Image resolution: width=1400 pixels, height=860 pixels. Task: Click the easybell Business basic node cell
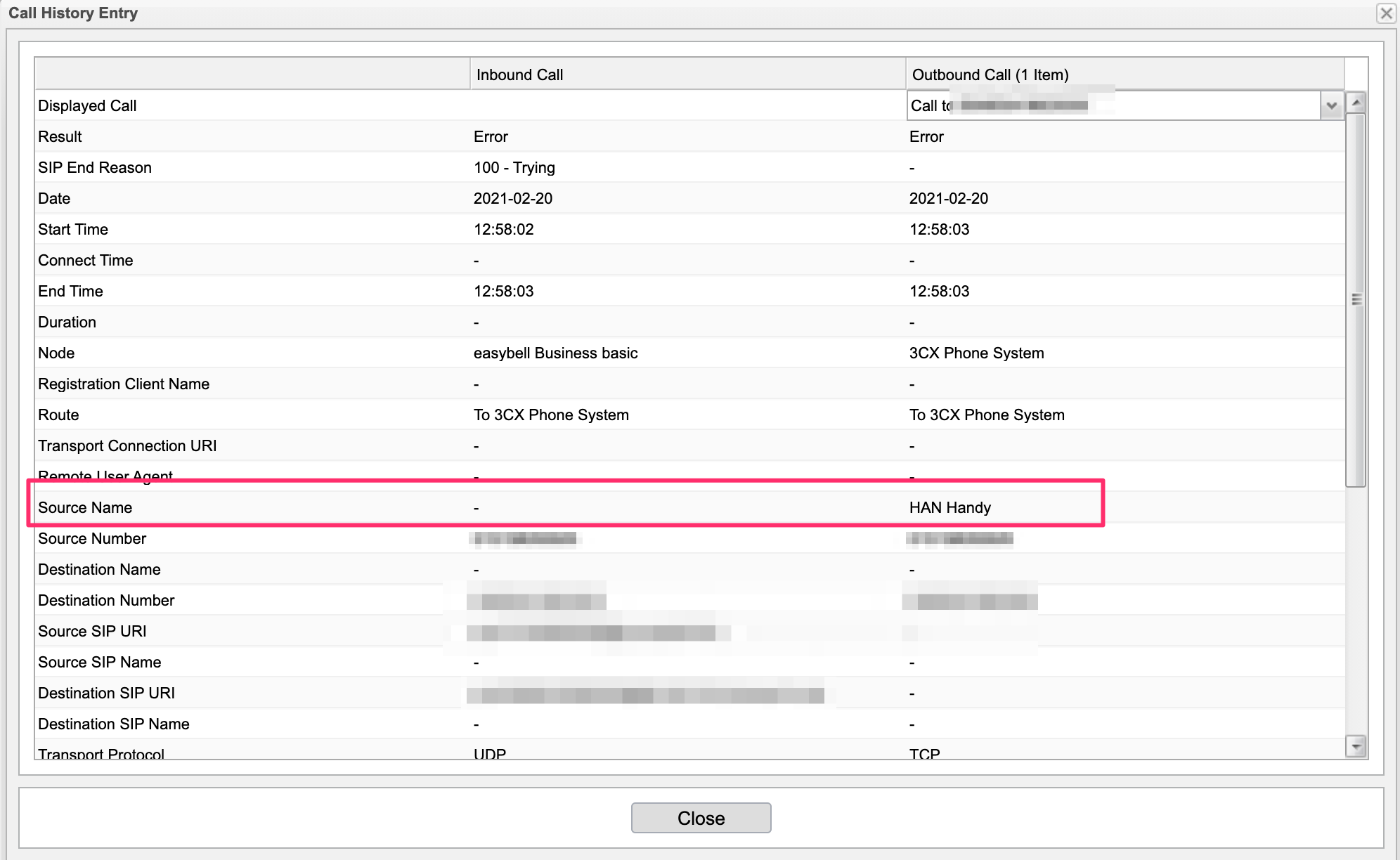coord(555,353)
